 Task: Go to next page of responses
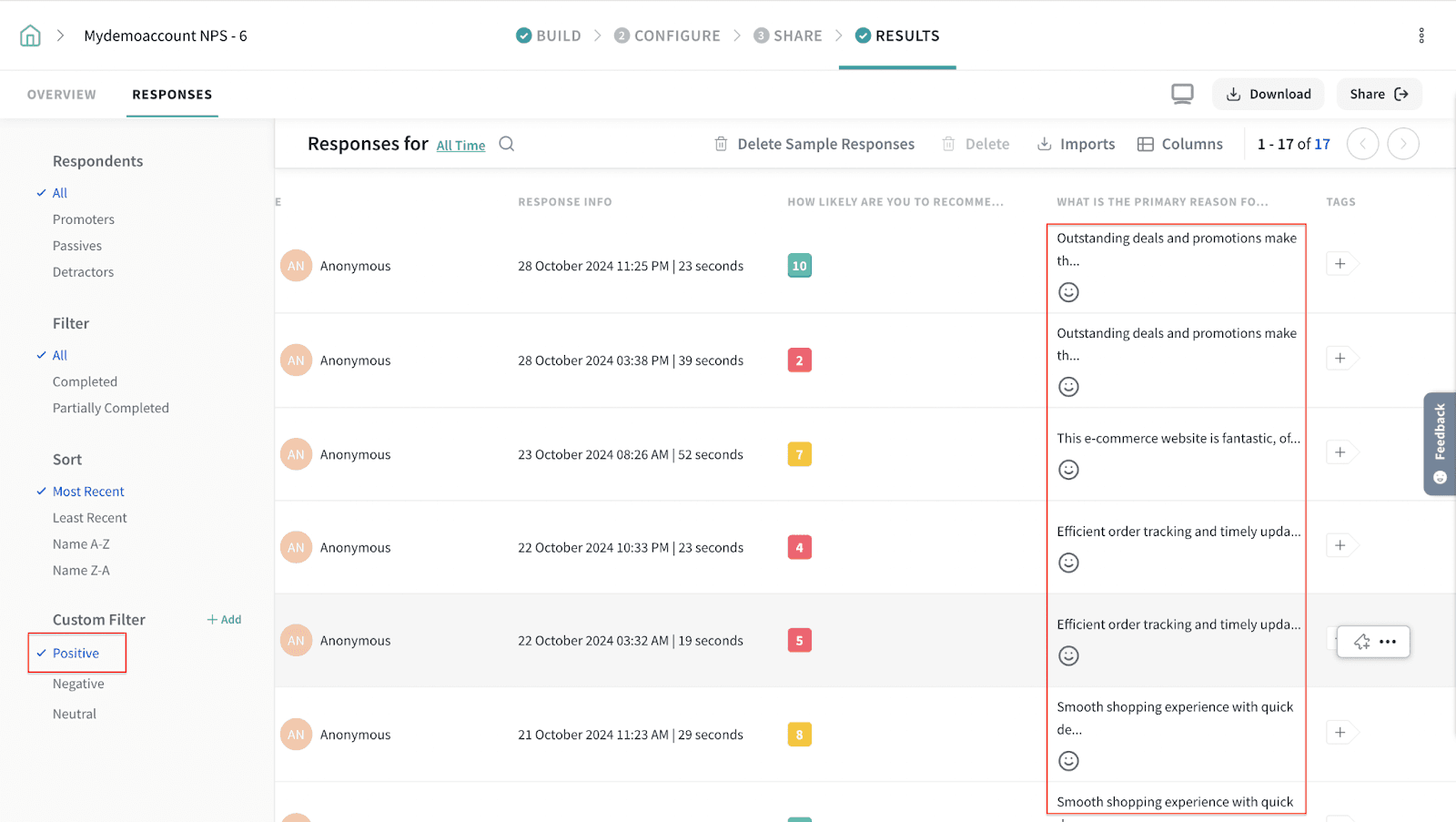1402,144
